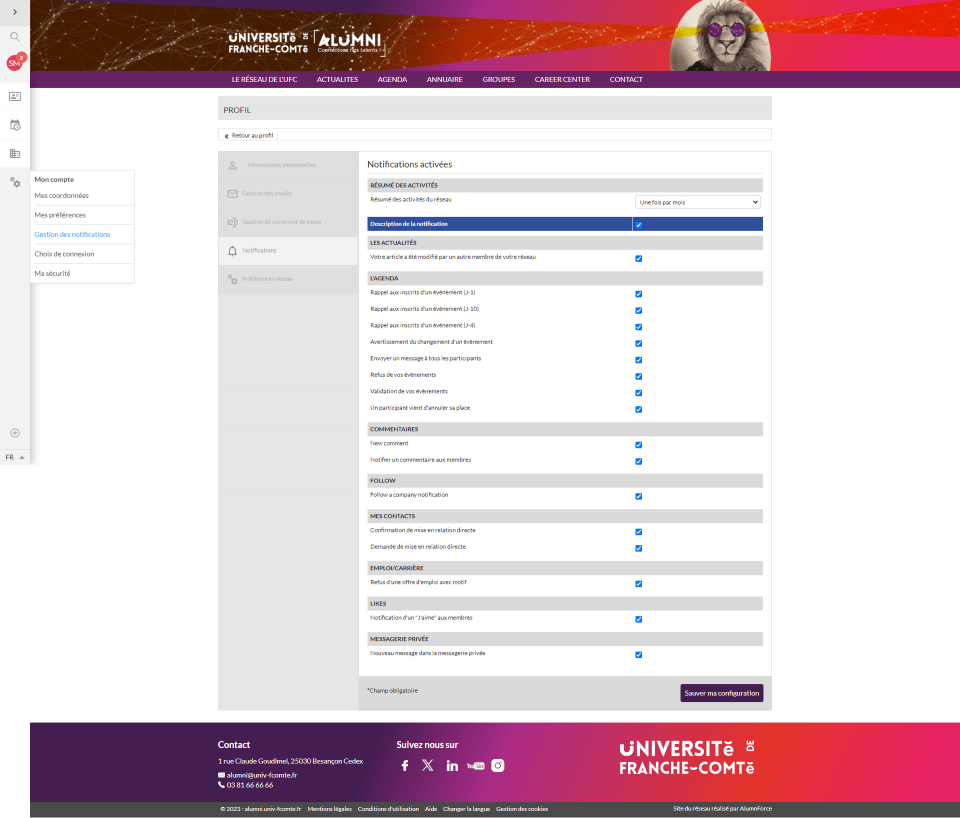
Task: Toggle 'Follow a company notification' checkbox
Action: point(638,496)
